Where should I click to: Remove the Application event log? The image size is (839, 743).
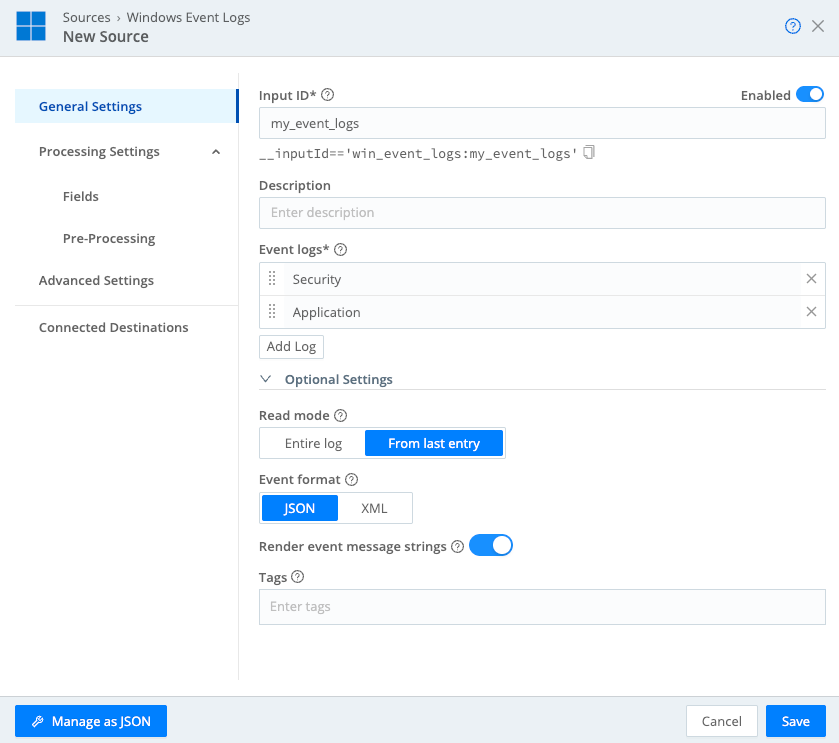point(811,311)
